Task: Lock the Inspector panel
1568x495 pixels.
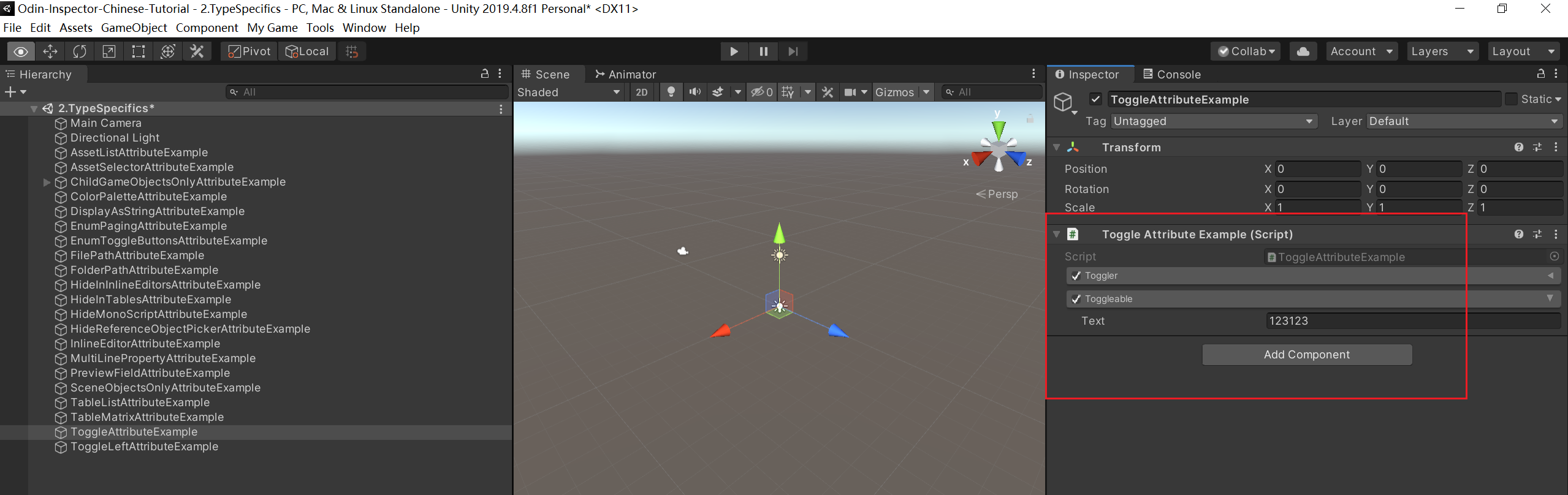Action: tap(1540, 74)
